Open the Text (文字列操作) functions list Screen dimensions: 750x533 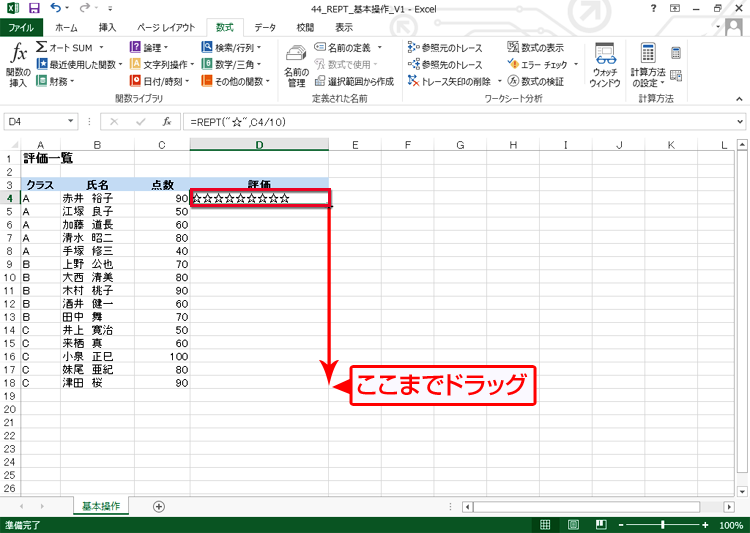pyautogui.click(x=162, y=64)
